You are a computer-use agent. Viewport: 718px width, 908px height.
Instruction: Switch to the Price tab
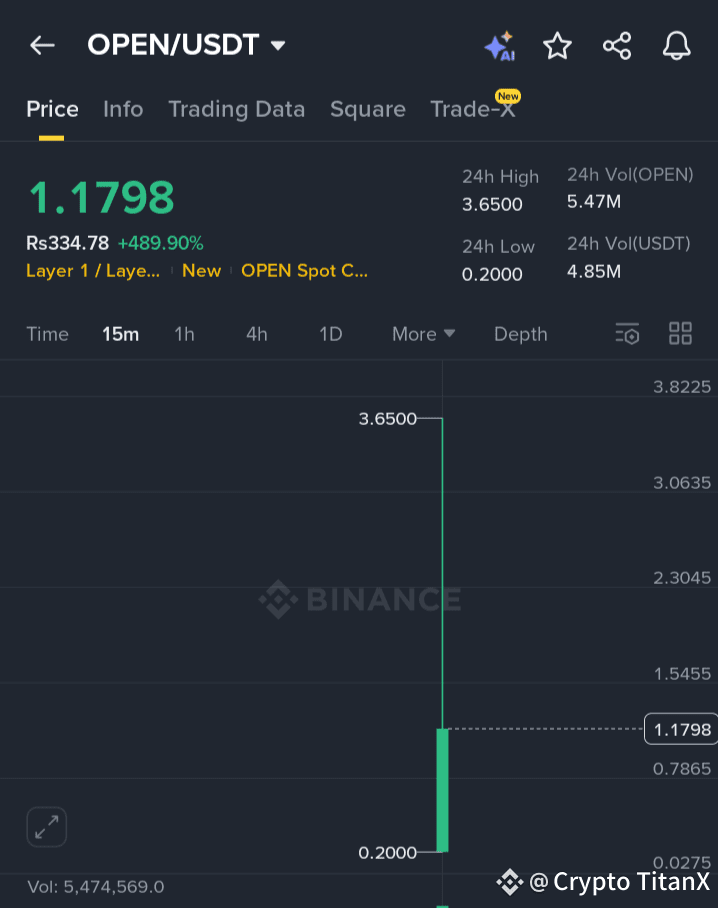coord(52,109)
